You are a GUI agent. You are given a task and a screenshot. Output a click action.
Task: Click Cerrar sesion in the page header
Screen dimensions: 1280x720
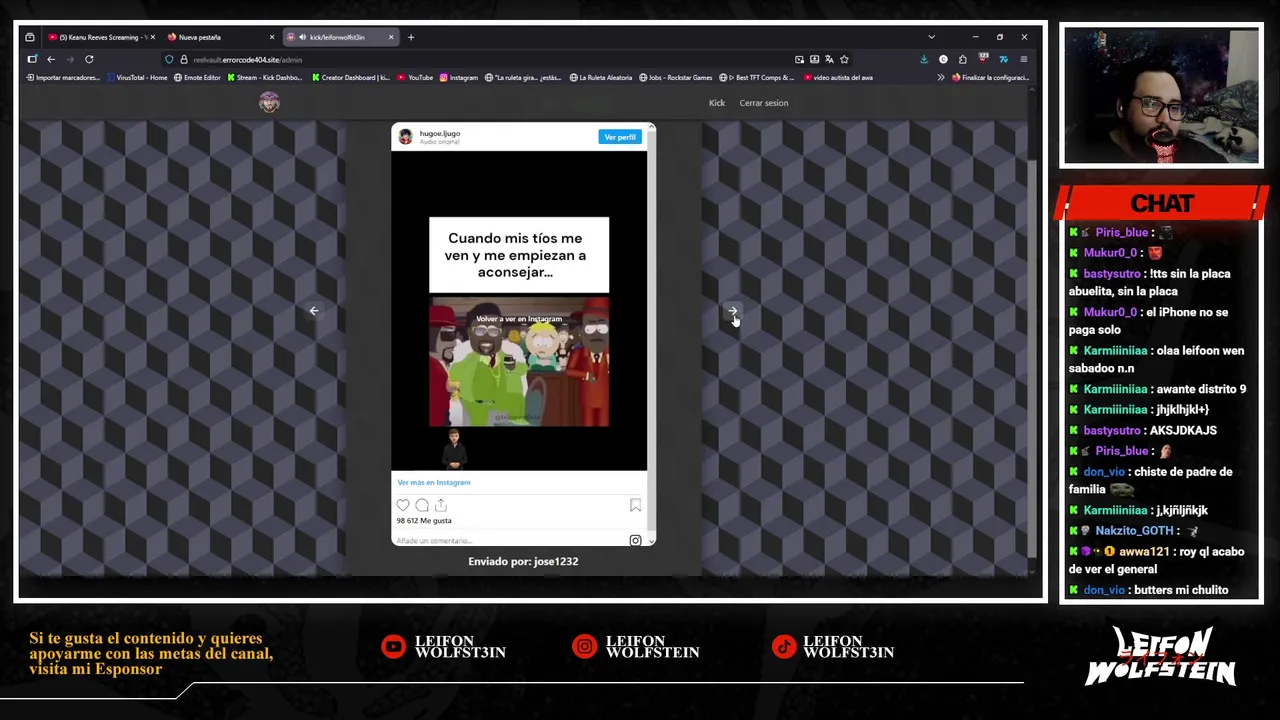pos(764,103)
